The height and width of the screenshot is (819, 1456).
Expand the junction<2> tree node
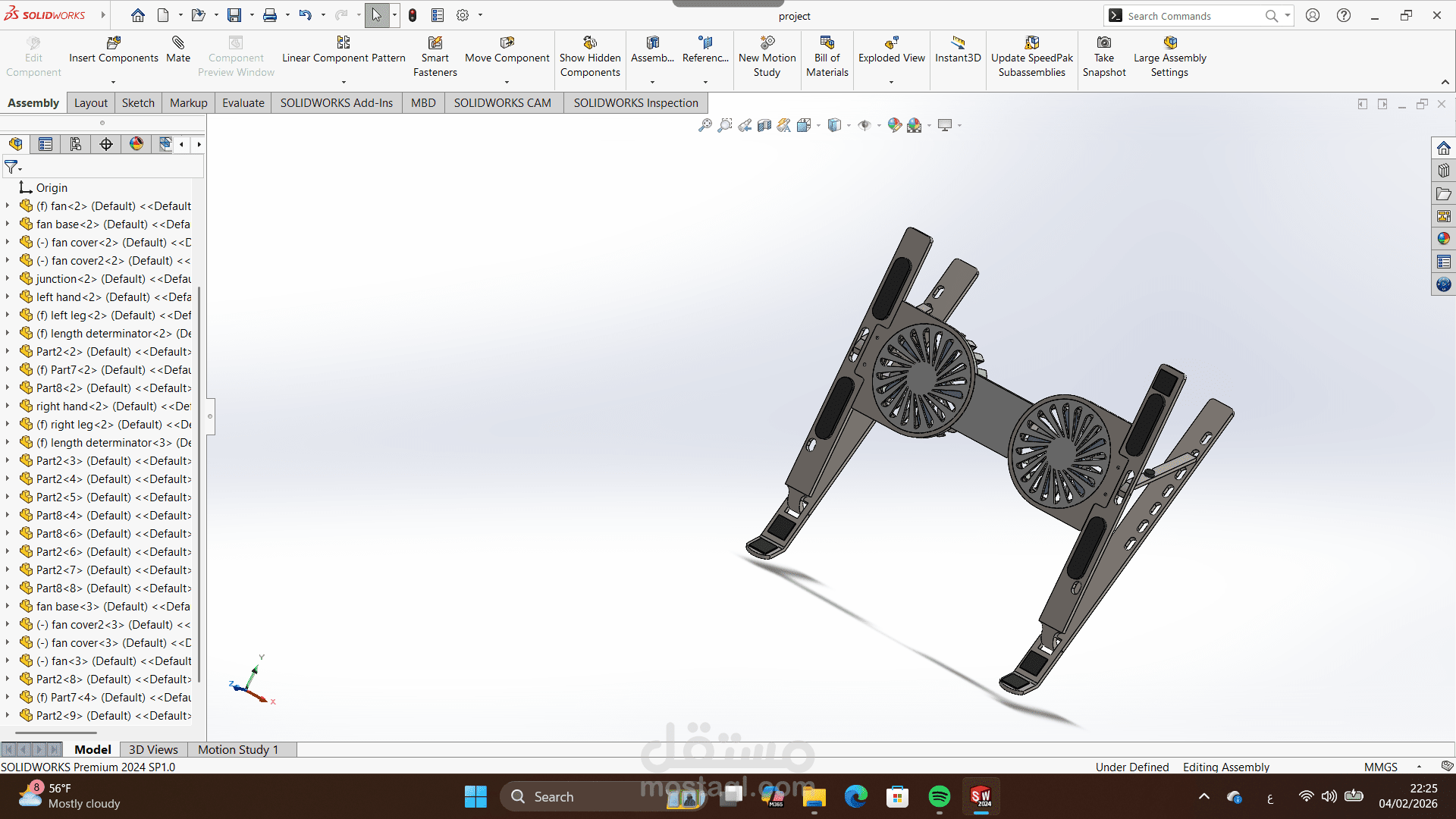[x=8, y=278]
